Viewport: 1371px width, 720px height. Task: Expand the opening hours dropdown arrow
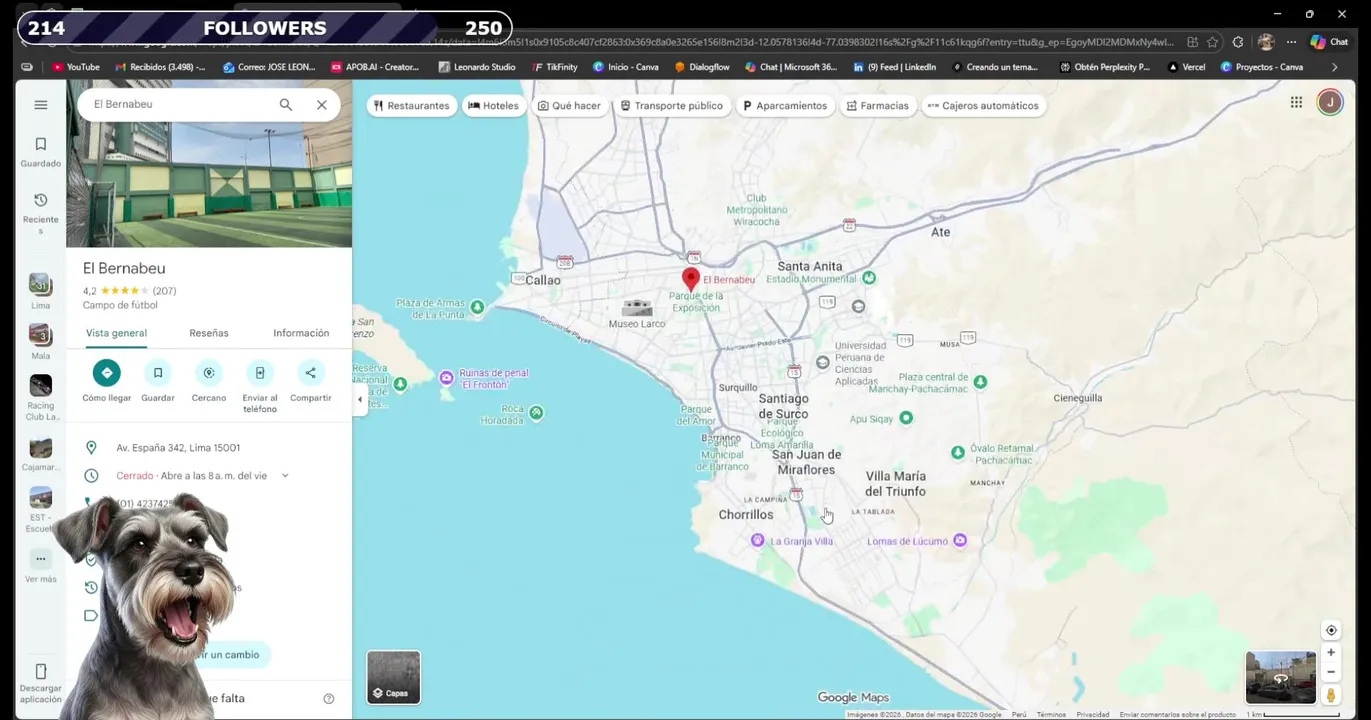pos(284,476)
